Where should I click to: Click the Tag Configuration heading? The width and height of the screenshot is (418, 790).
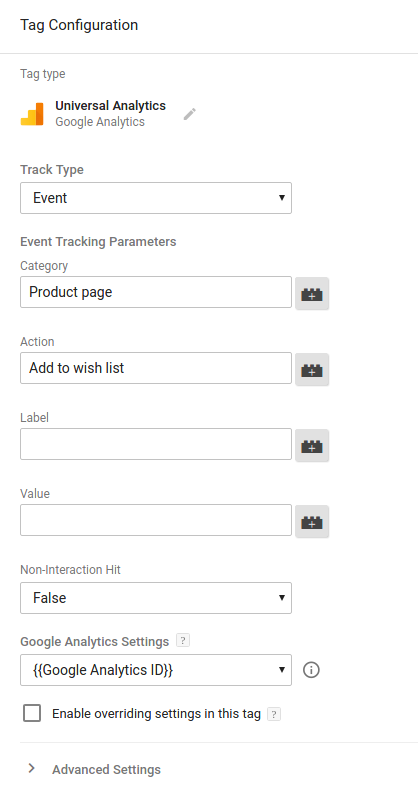point(79,25)
